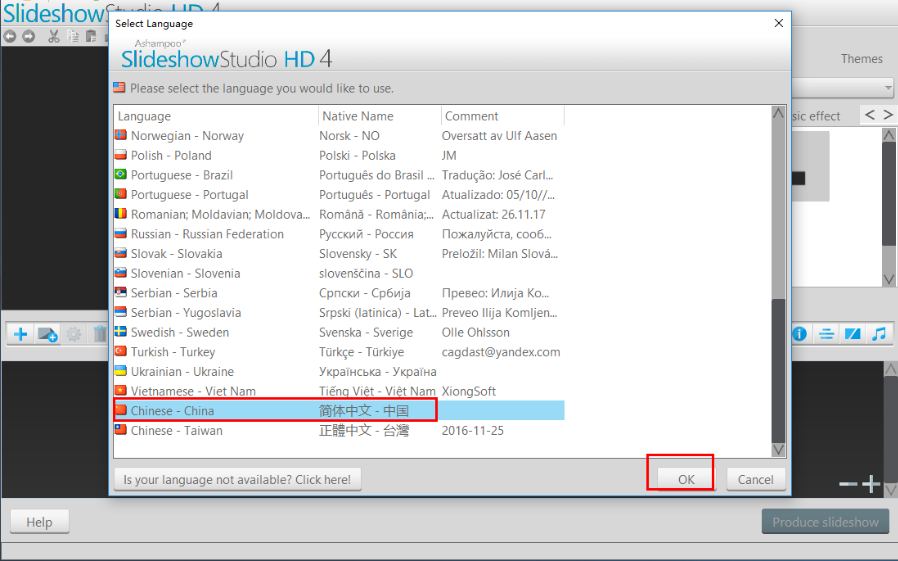Click the redo forward arrow icon

coord(28,37)
